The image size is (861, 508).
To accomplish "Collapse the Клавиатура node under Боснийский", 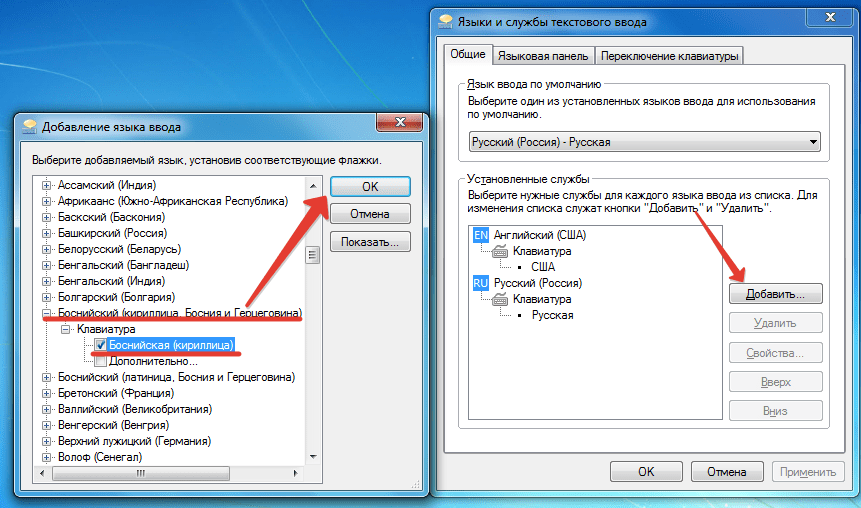I will [65, 330].
